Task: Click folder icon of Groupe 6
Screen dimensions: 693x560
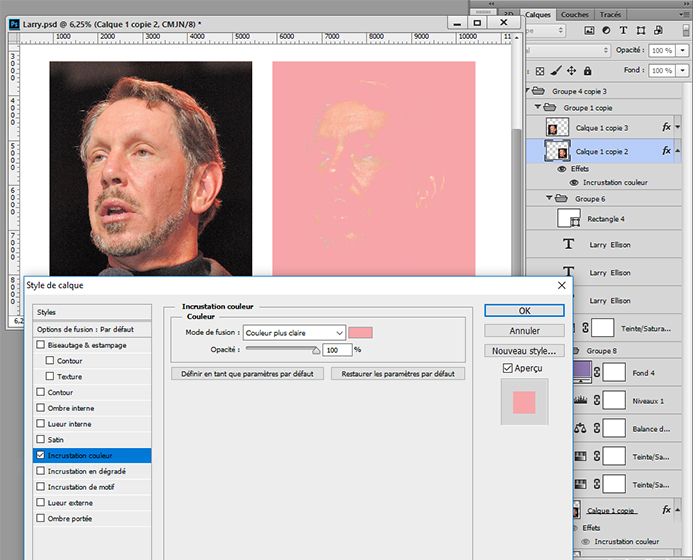Action: click(561, 198)
